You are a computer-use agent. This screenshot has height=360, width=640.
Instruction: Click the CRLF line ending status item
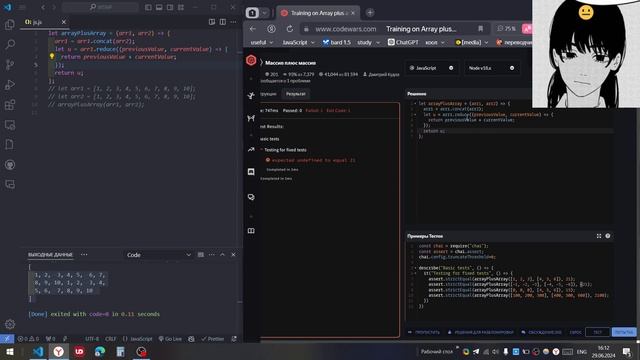[x=111, y=339]
